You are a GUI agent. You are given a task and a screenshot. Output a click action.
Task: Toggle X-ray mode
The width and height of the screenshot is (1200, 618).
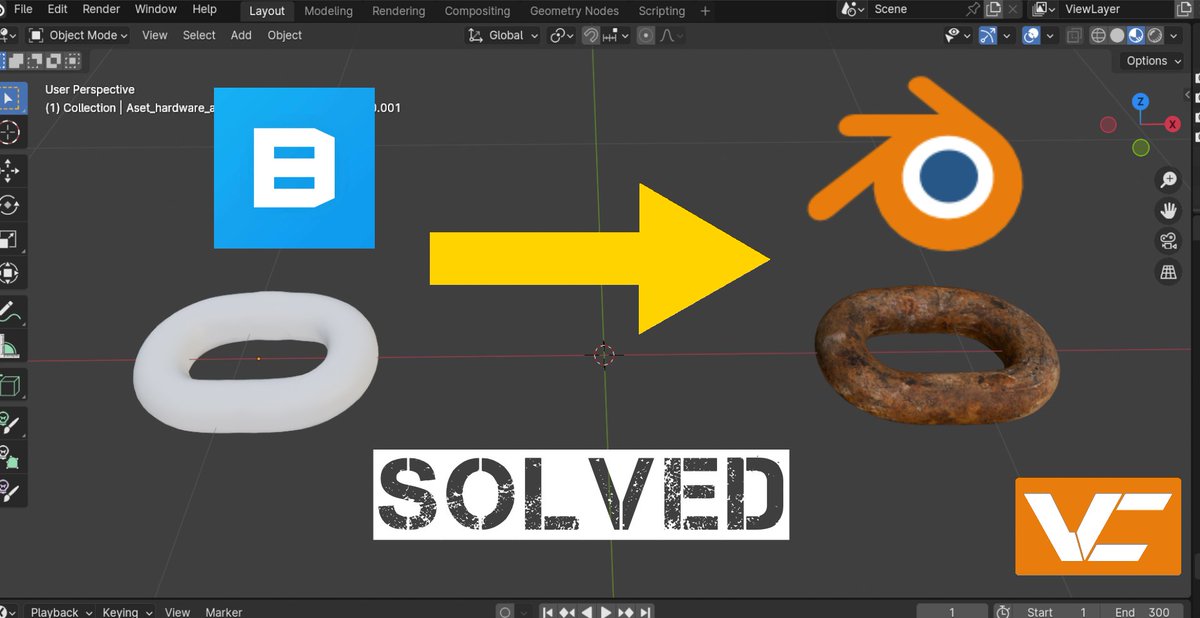point(1074,35)
